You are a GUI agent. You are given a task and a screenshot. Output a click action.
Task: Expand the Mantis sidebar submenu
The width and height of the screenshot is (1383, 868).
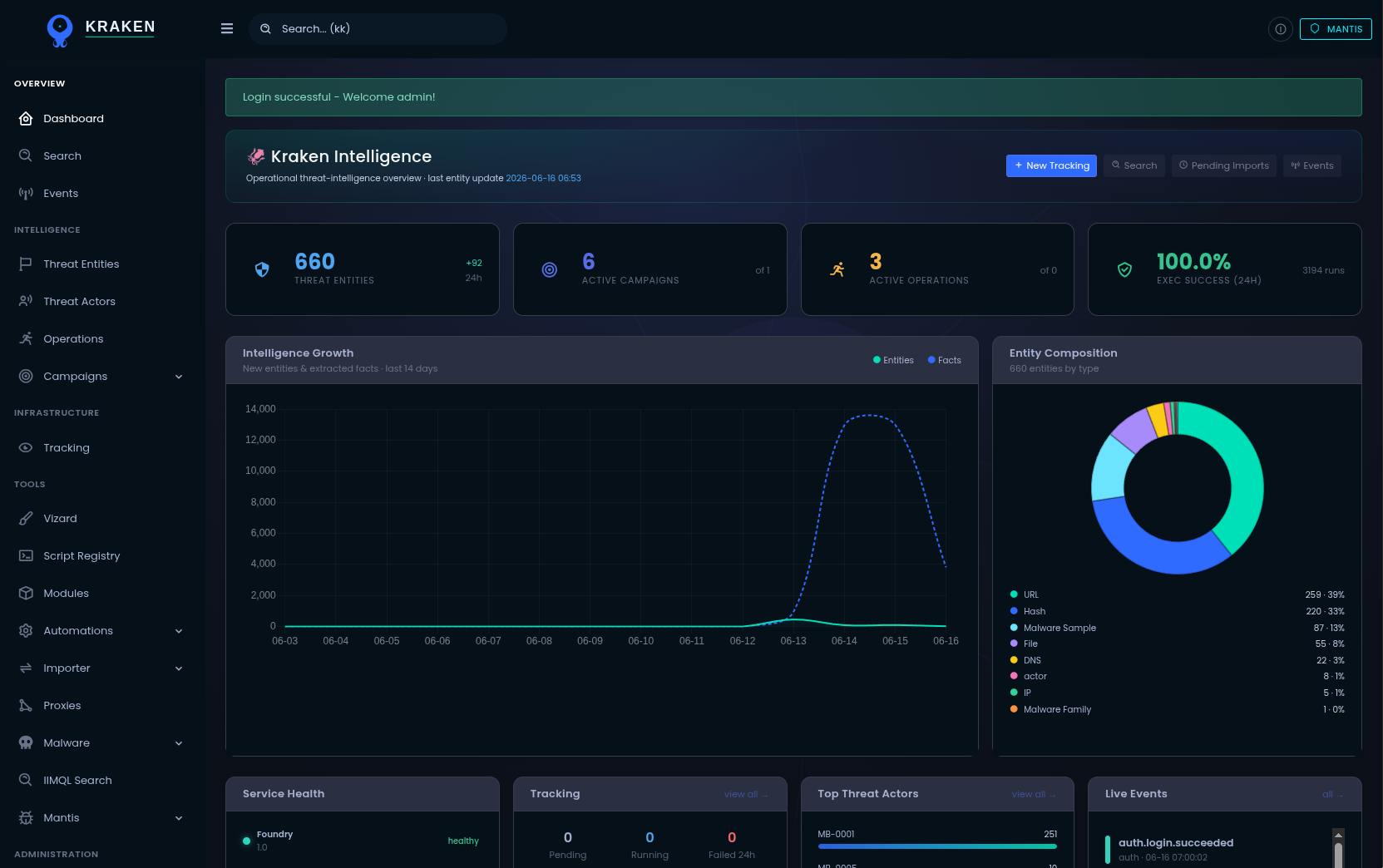point(179,818)
